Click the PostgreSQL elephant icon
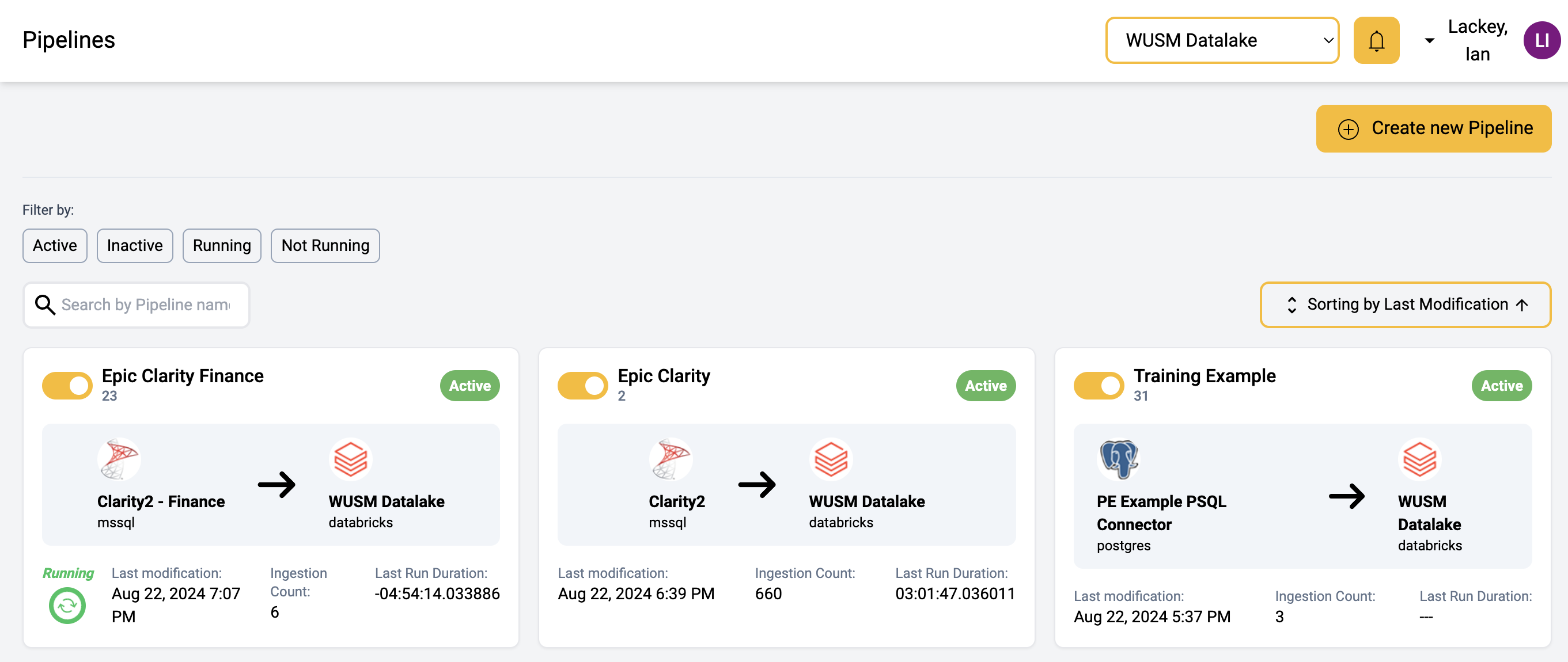Viewport: 1568px width, 662px height. pyautogui.click(x=1119, y=459)
